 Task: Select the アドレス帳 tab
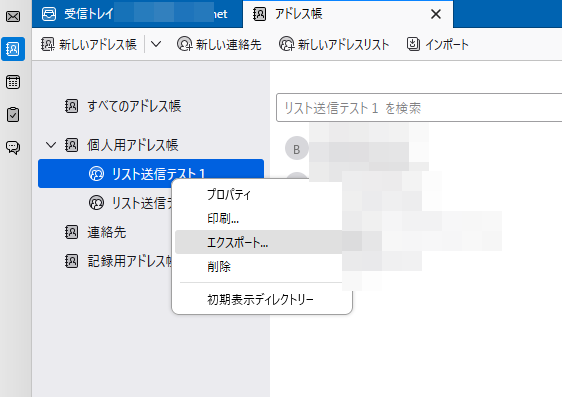(x=348, y=14)
